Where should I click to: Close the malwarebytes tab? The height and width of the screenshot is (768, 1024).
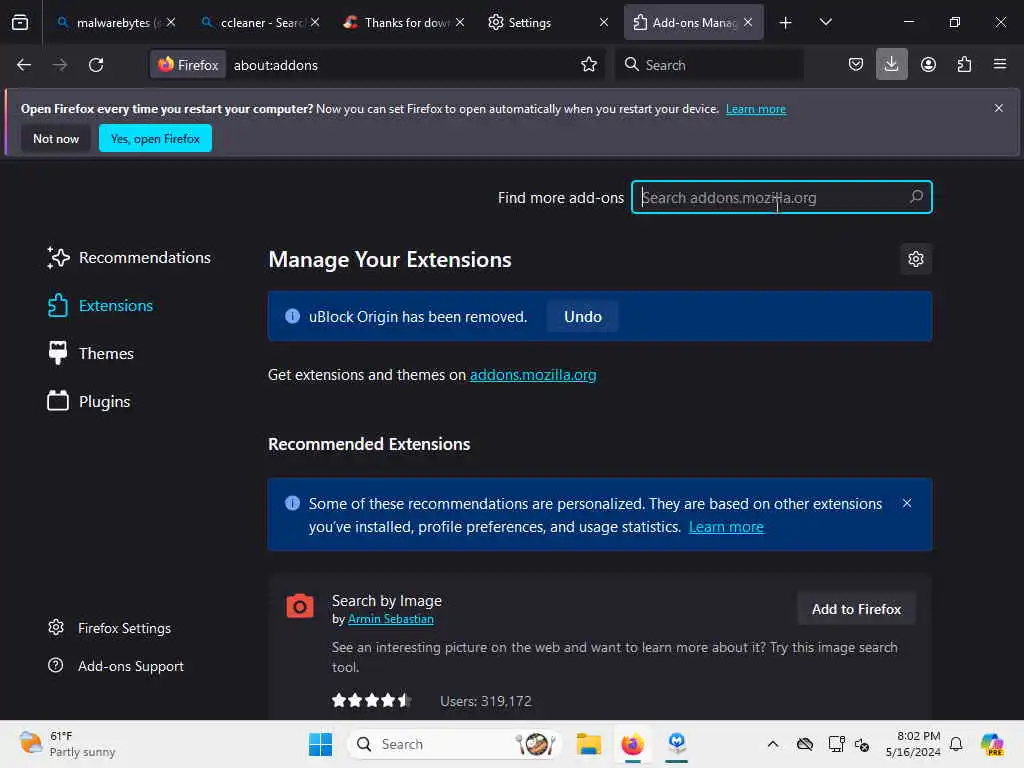pyautogui.click(x=171, y=22)
